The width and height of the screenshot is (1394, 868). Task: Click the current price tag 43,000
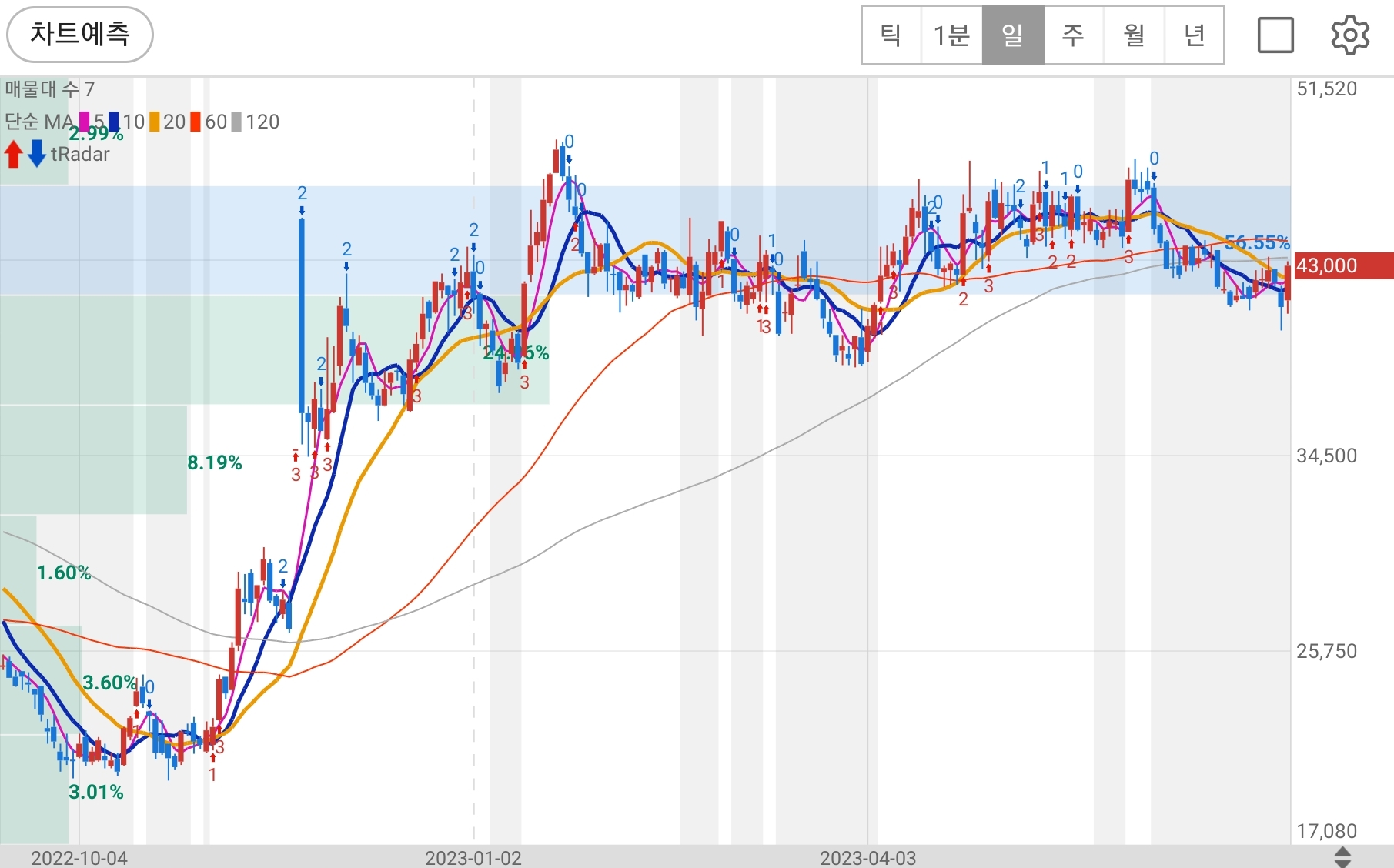1343,265
